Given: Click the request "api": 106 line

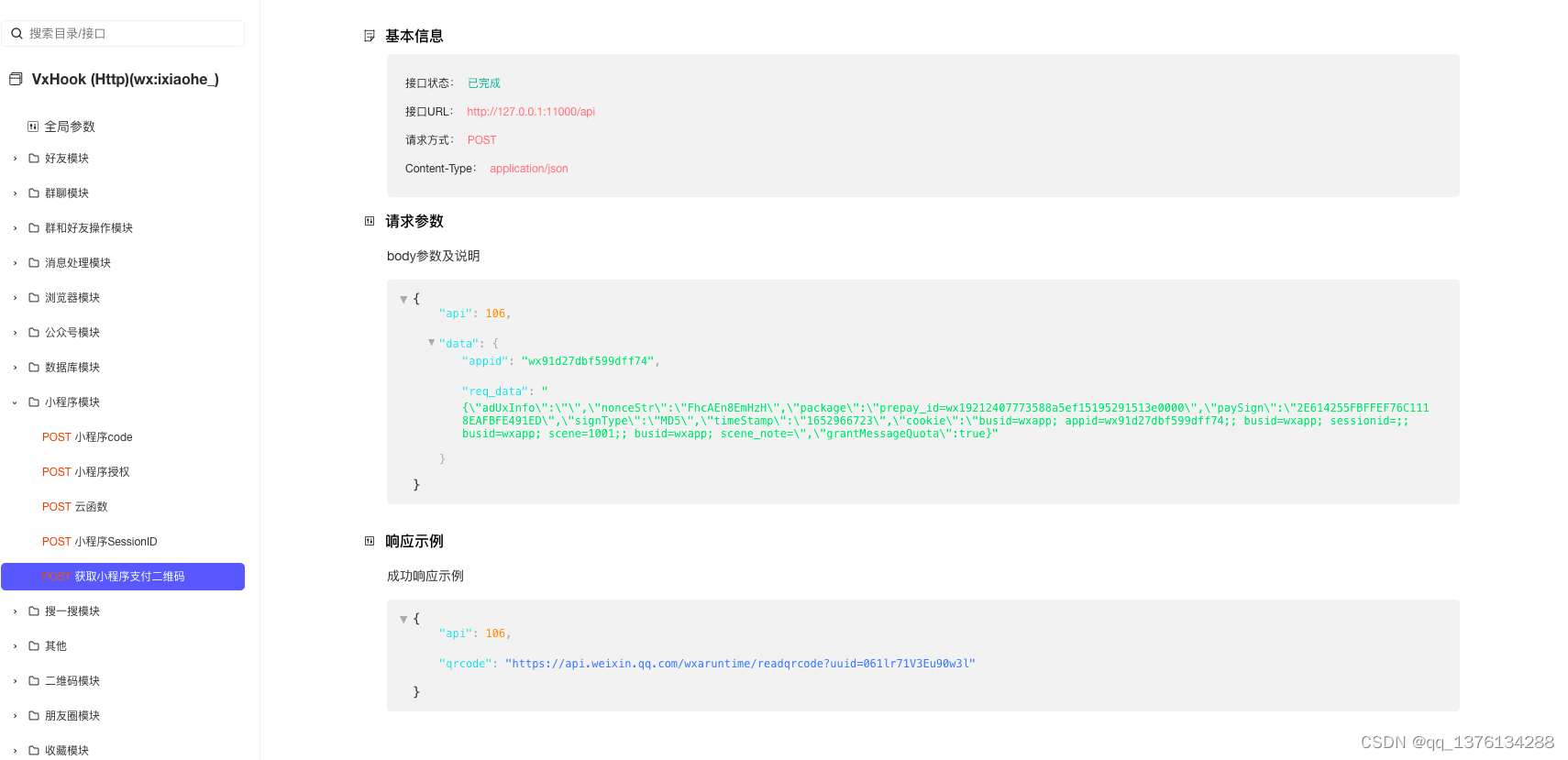Looking at the screenshot, I should click(x=475, y=314).
